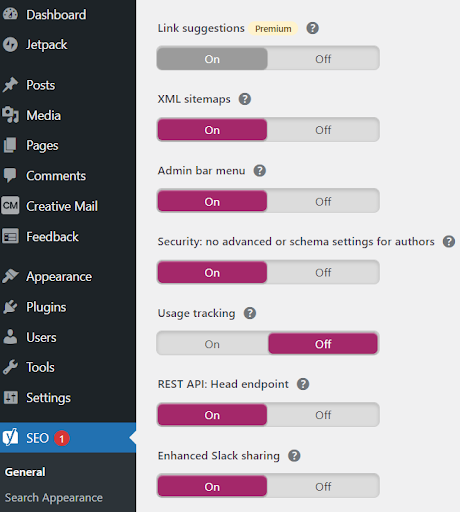Click the Premium badge label
The height and width of the screenshot is (512, 460).
click(273, 29)
